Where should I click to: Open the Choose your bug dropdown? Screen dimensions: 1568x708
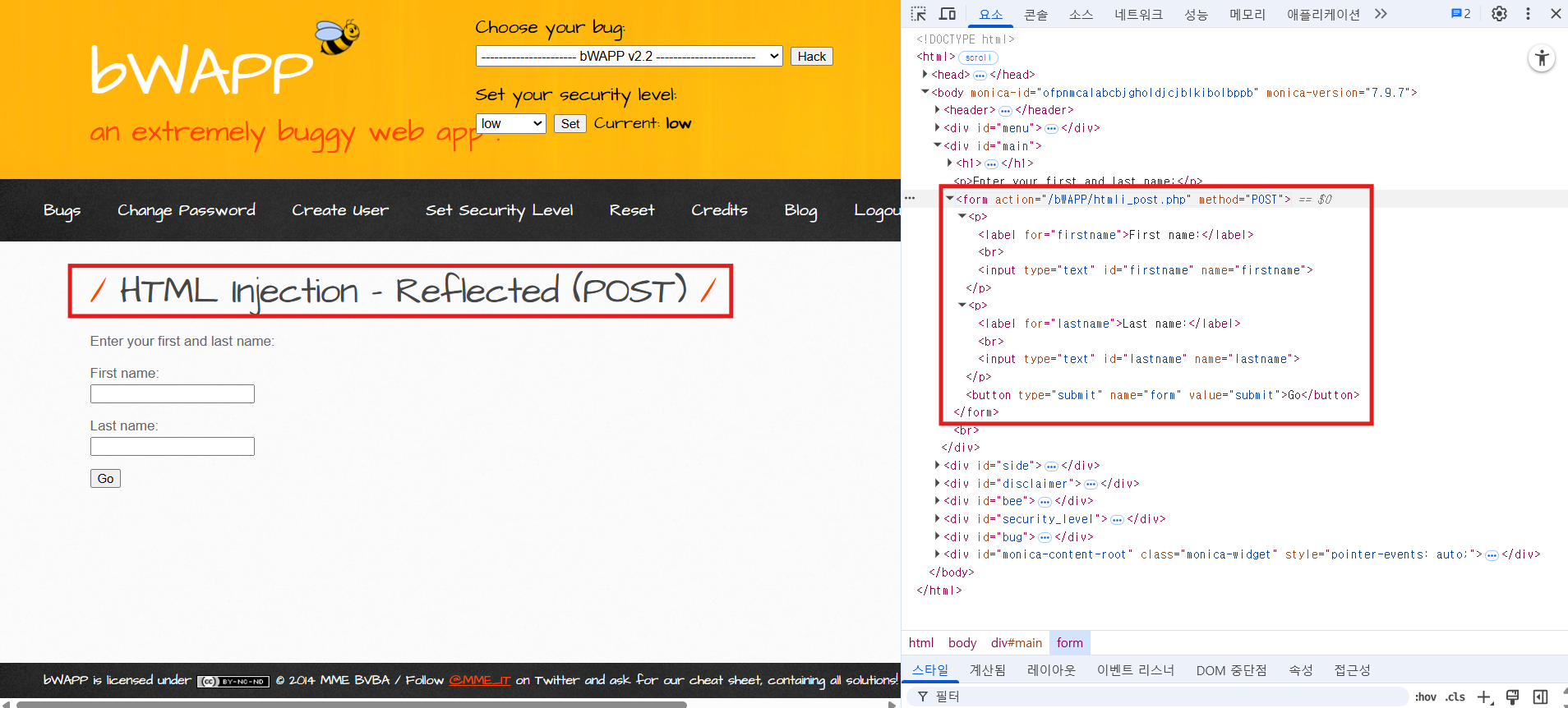tap(629, 56)
